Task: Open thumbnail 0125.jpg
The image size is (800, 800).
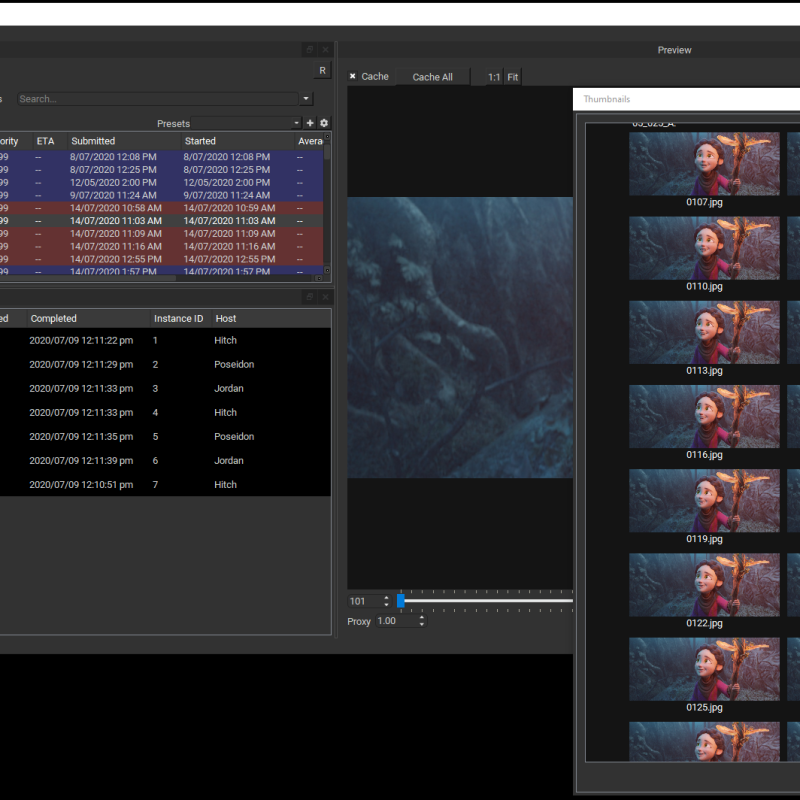Action: pyautogui.click(x=704, y=669)
